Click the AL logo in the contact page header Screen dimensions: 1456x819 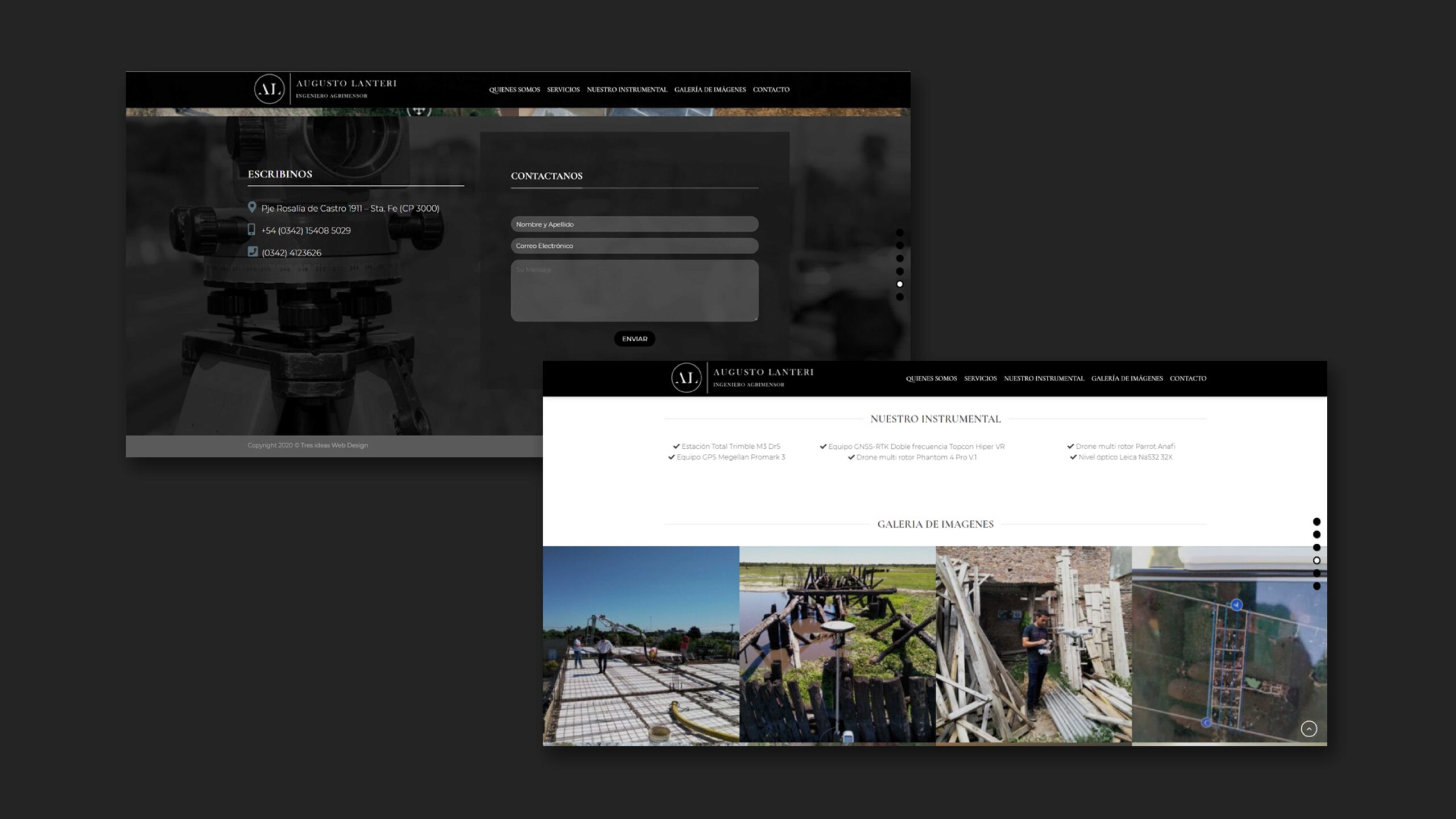(269, 89)
